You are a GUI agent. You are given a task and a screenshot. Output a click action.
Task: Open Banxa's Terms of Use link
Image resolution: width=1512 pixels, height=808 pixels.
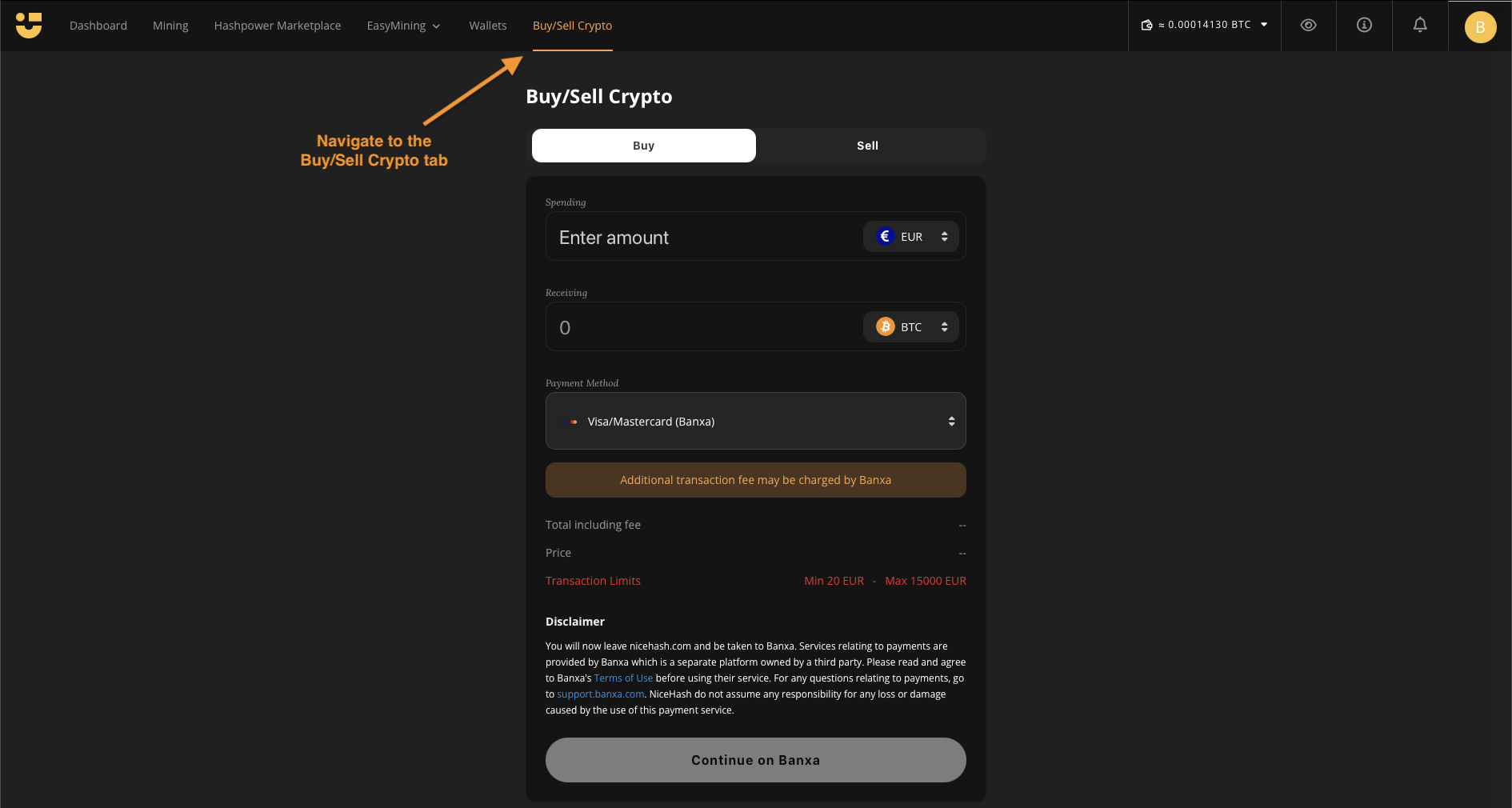click(623, 678)
